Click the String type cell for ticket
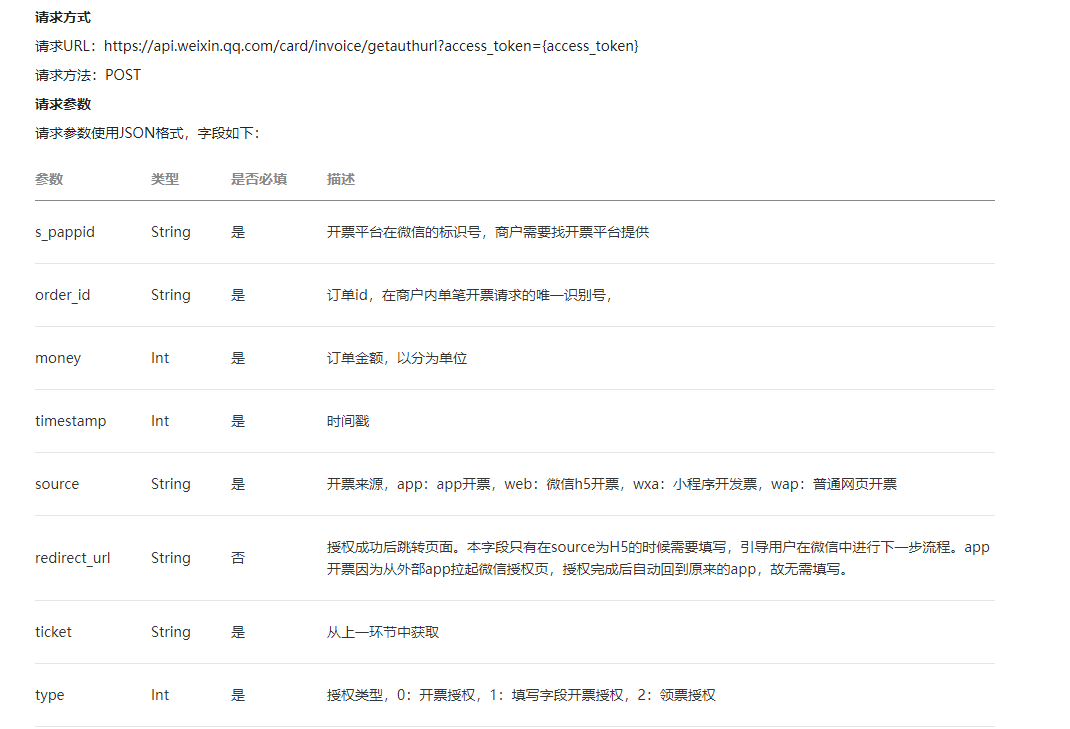1070x729 pixels. [171, 632]
